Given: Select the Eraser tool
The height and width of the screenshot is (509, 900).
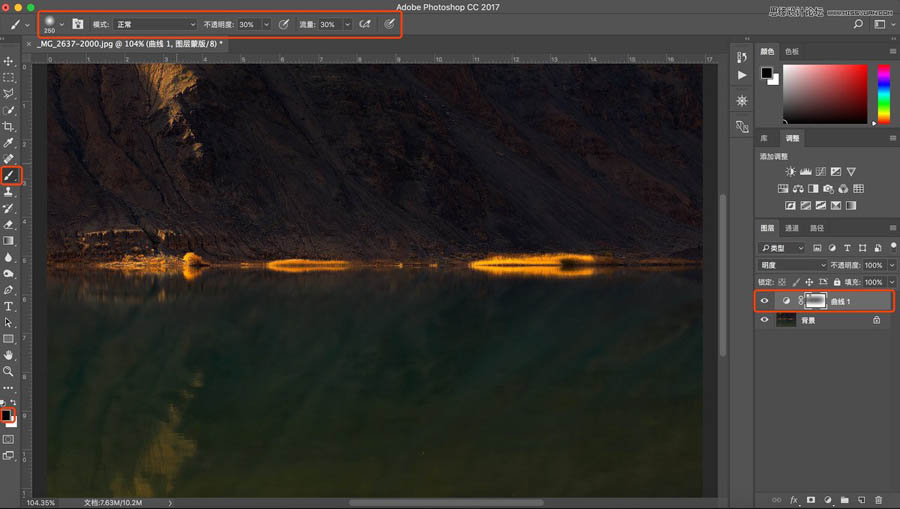Looking at the screenshot, I should (9, 225).
